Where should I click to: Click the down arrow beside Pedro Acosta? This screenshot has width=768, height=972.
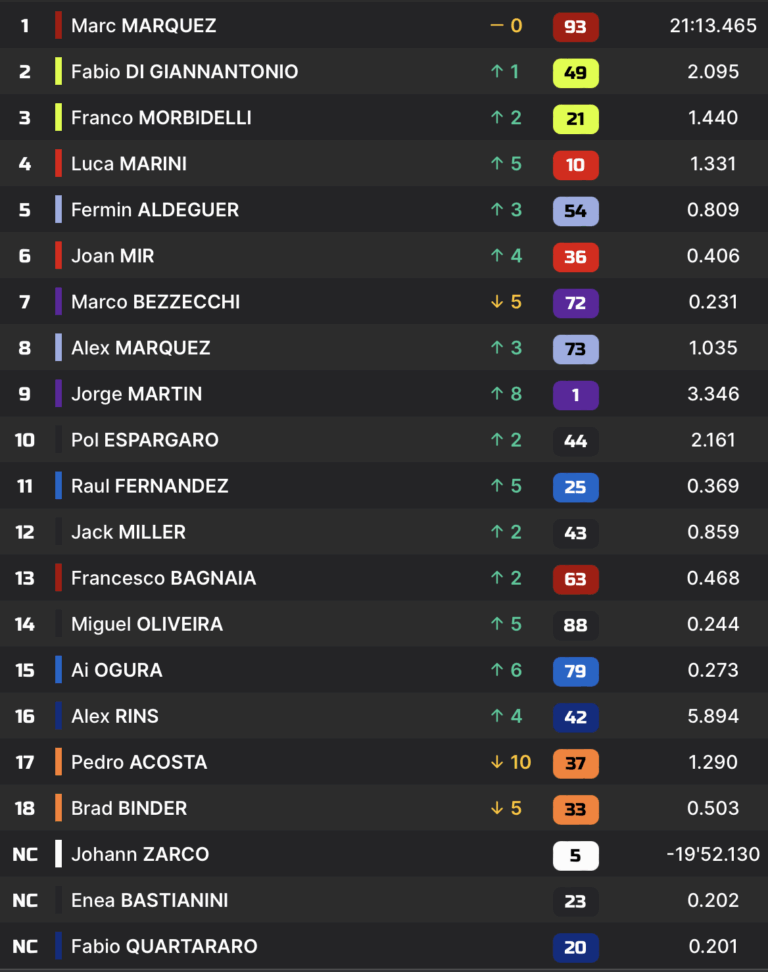click(496, 762)
